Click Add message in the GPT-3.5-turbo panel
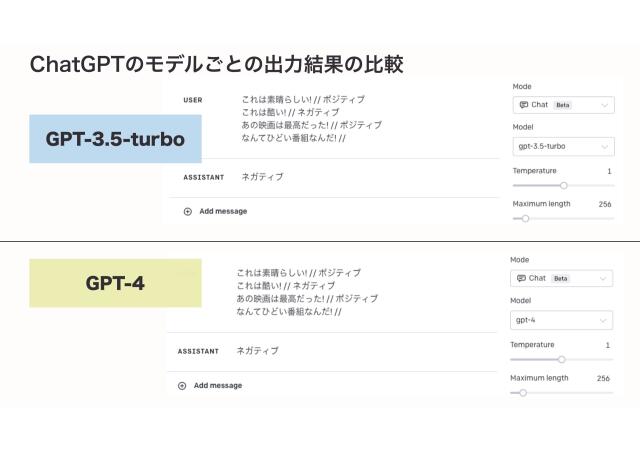 223,211
